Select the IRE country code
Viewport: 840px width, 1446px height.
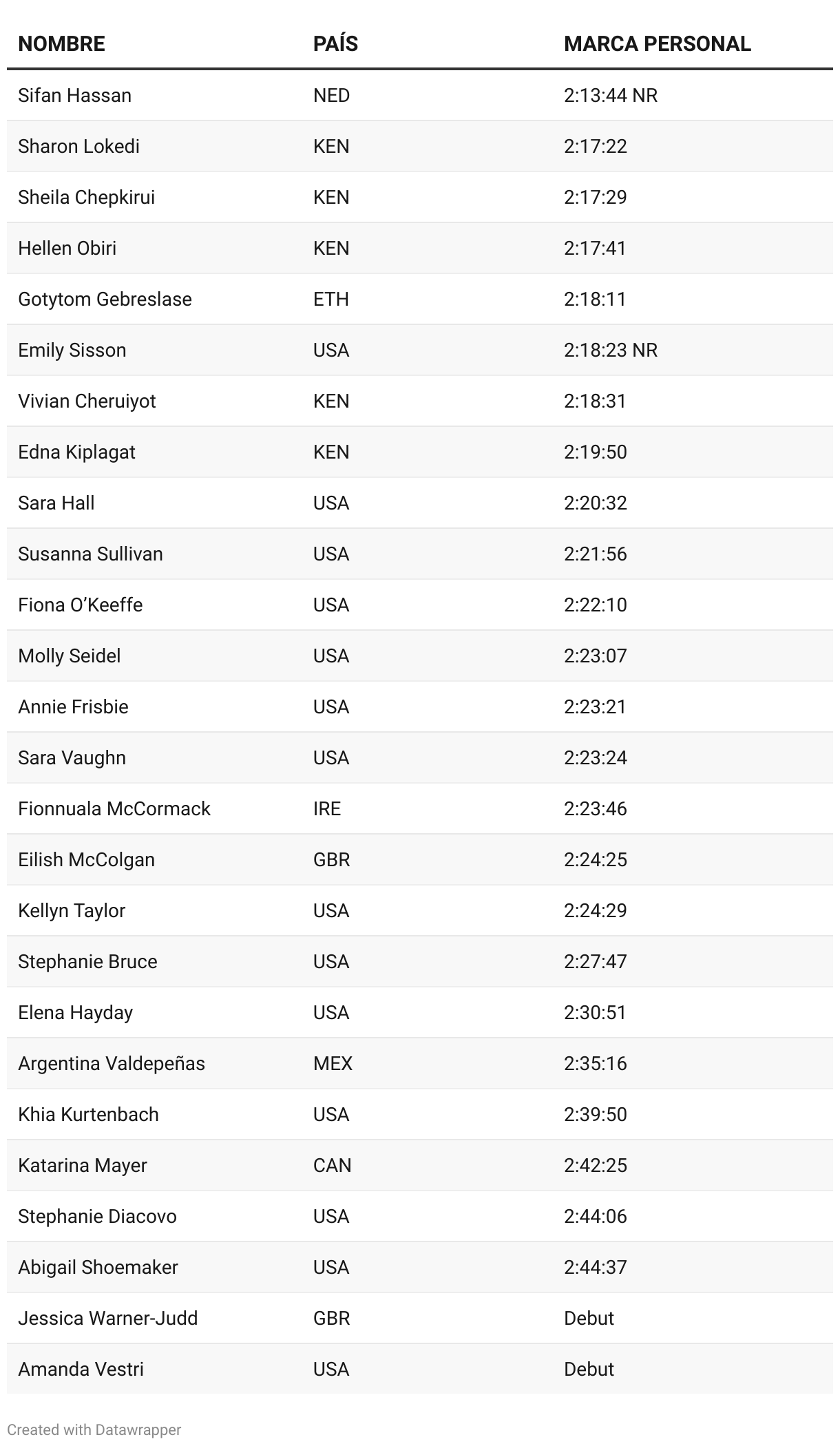click(327, 808)
